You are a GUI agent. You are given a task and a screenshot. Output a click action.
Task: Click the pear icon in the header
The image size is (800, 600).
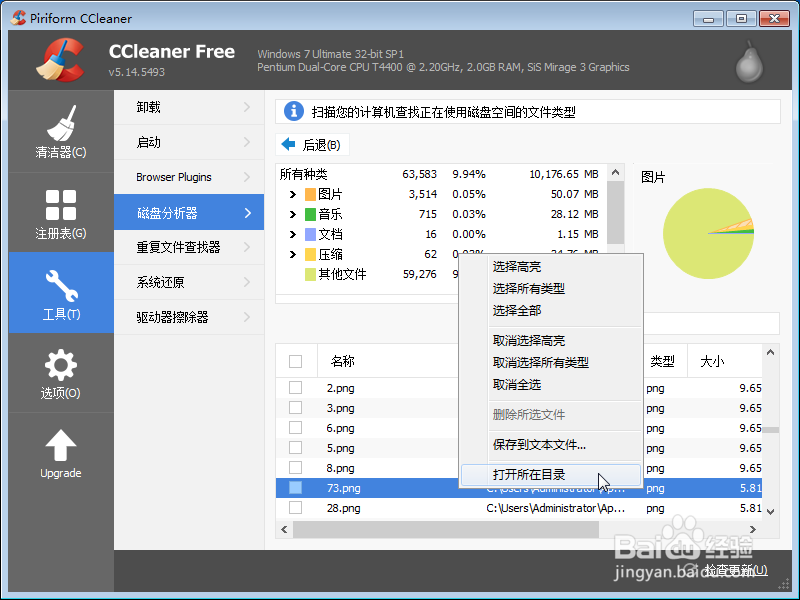coord(749,62)
